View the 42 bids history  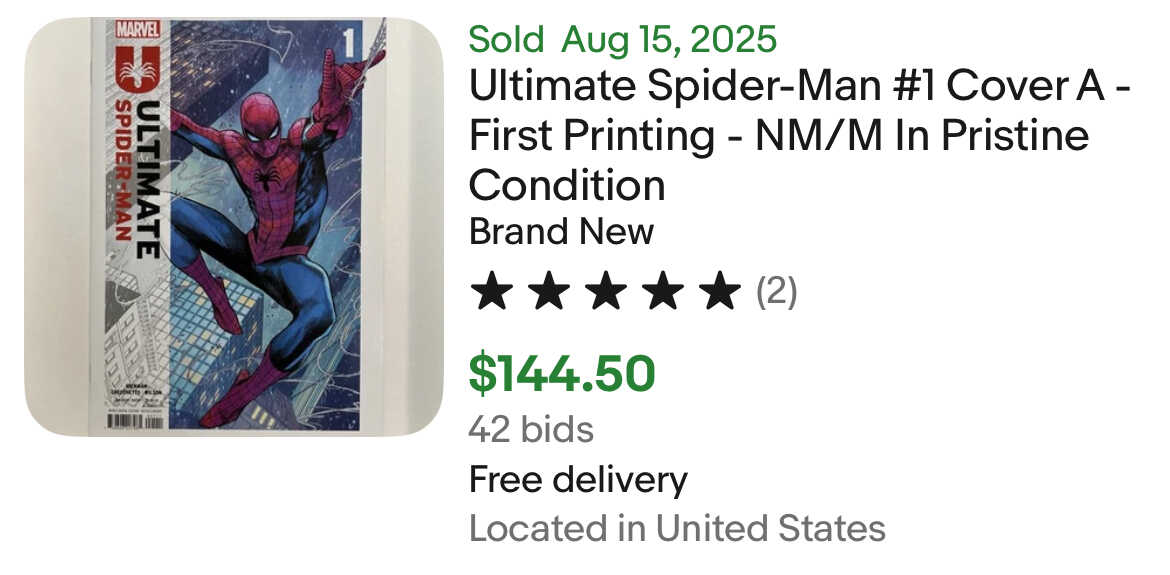[531, 430]
